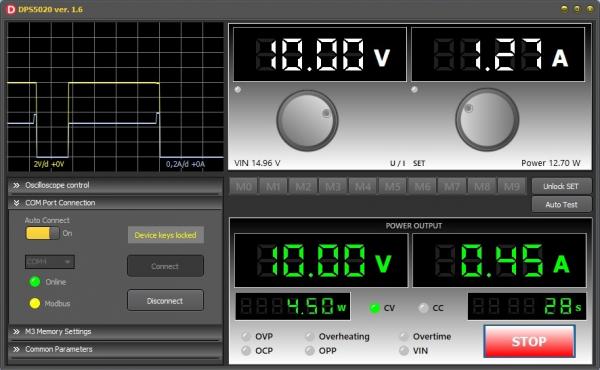Screen dimensions: 600x370
Task: Click the CC mode indicator light
Action: pos(423,308)
